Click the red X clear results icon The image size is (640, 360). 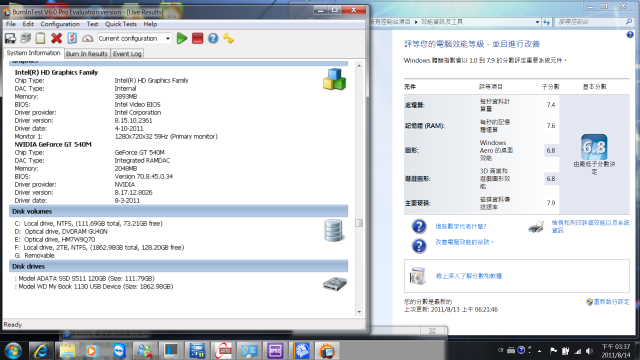pos(56,38)
